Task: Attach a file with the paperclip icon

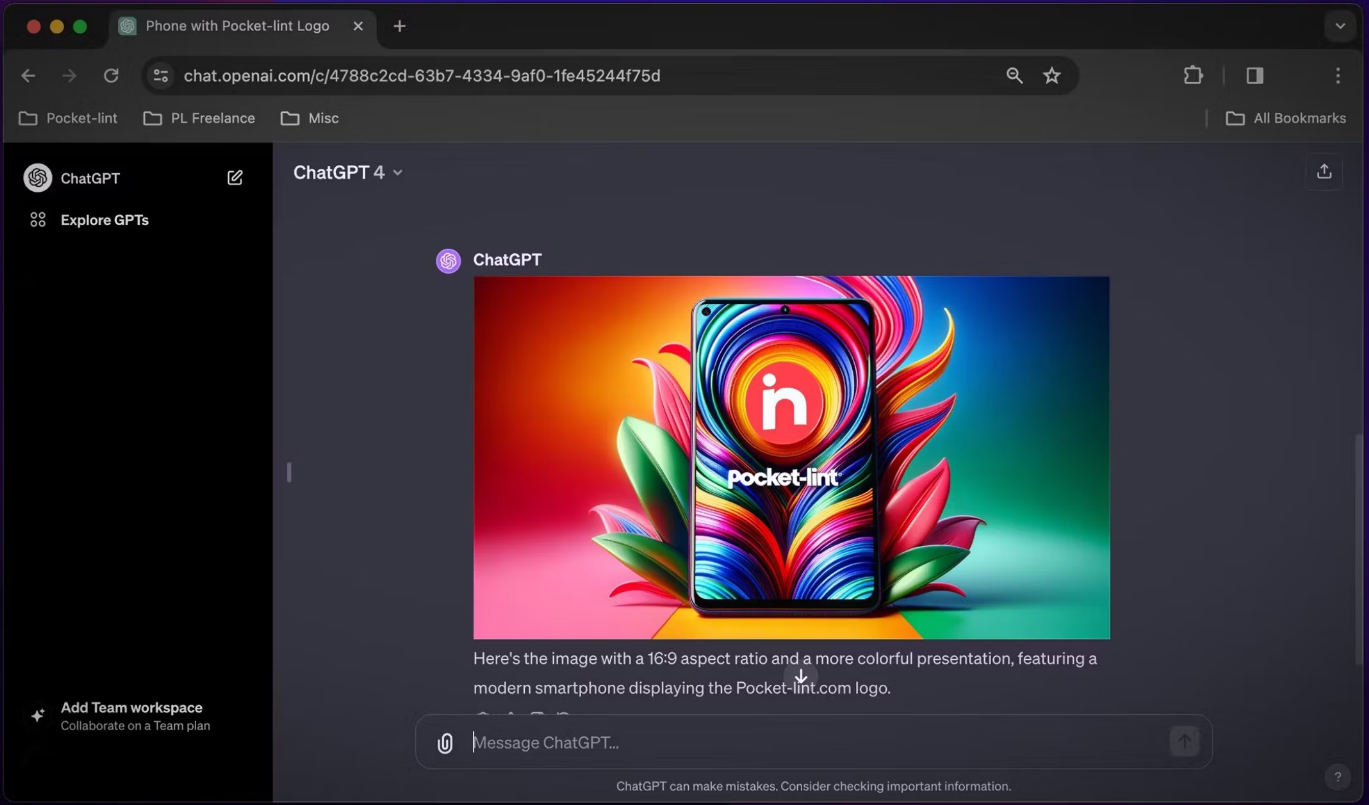Action: click(445, 743)
